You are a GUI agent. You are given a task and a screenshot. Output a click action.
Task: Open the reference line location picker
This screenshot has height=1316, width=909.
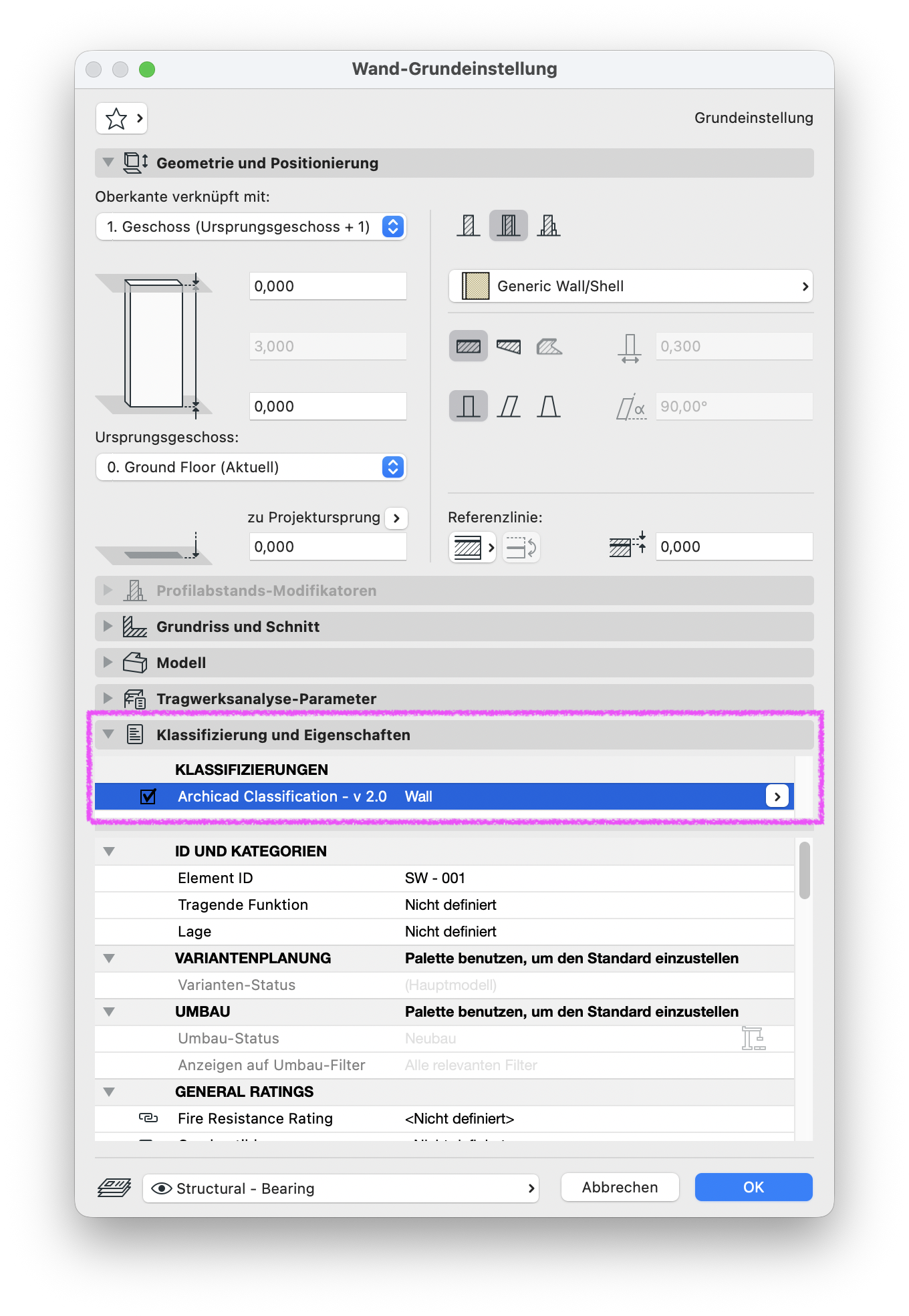coord(472,548)
